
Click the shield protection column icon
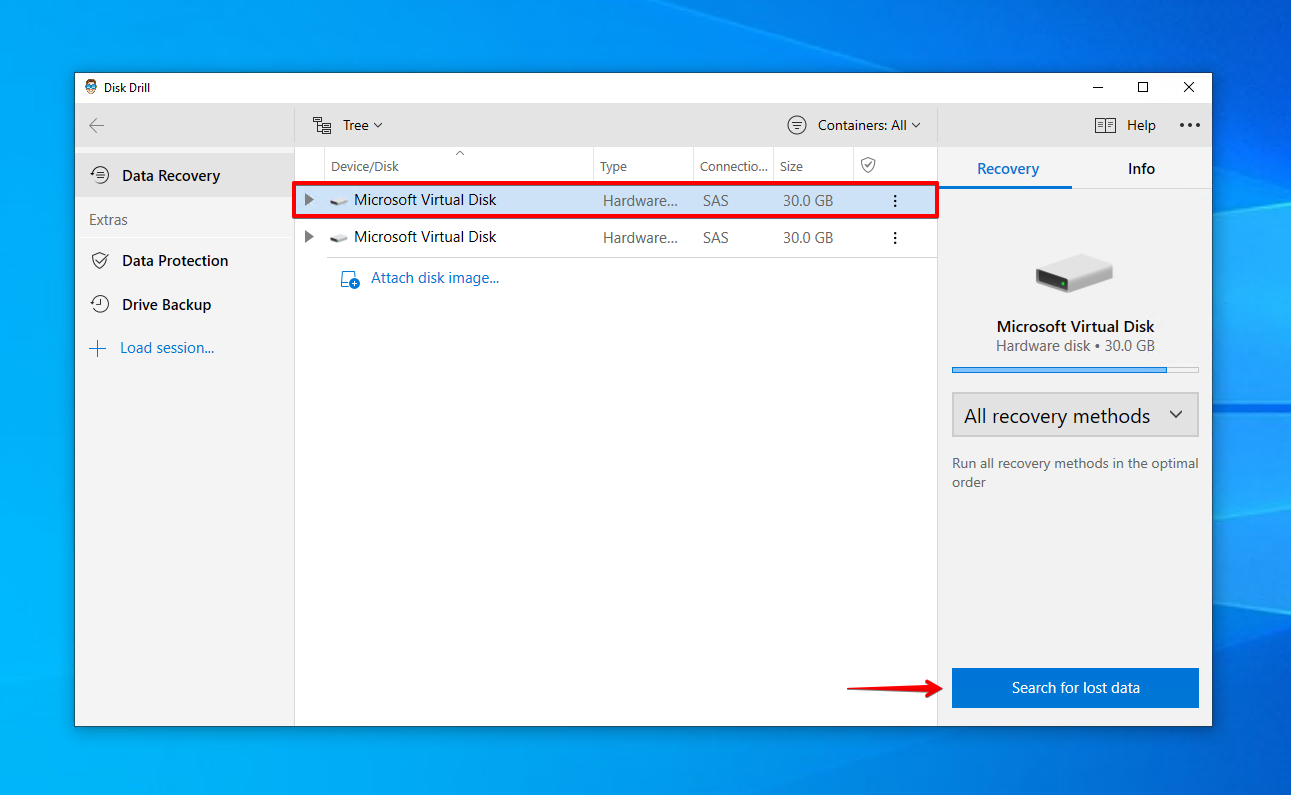click(x=868, y=165)
